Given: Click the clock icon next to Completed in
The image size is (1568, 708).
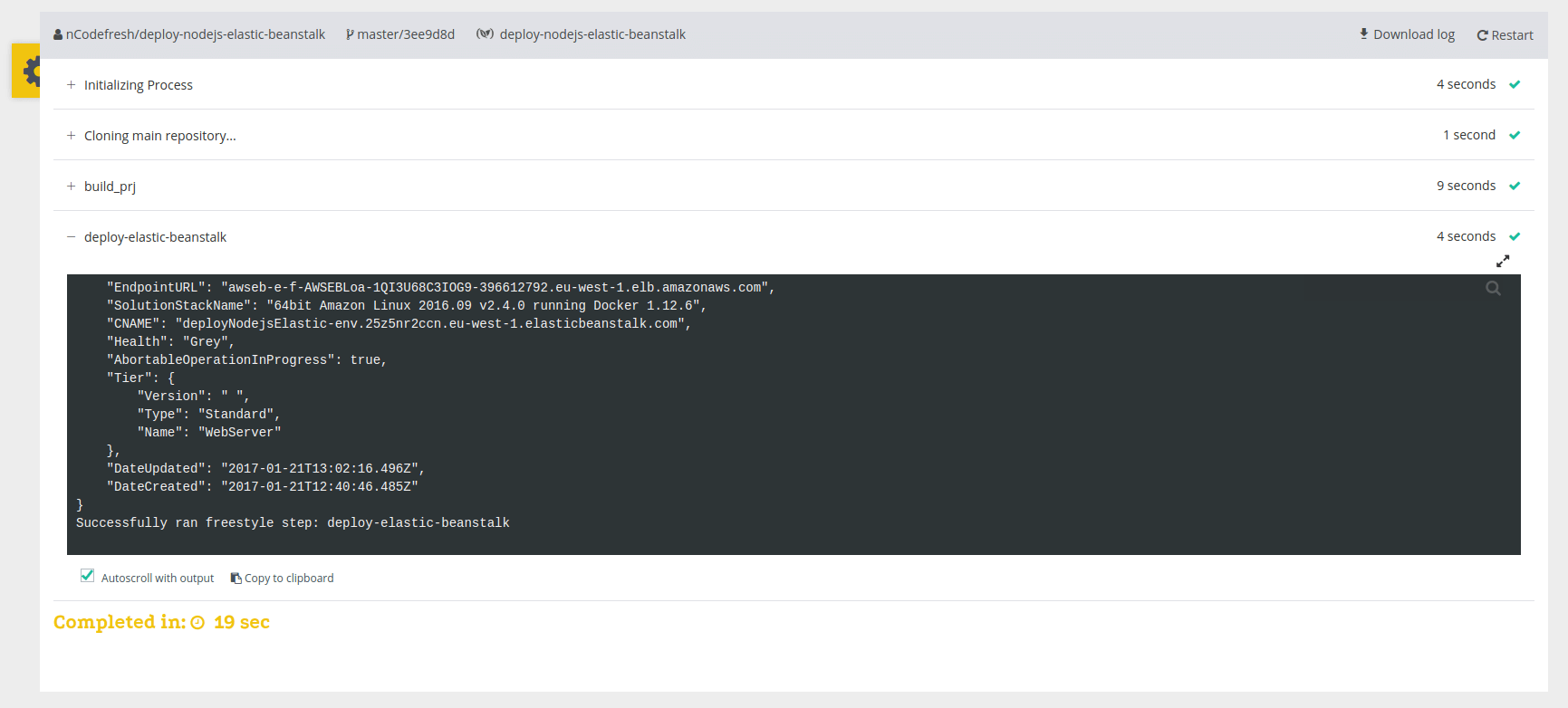Looking at the screenshot, I should pos(197,623).
